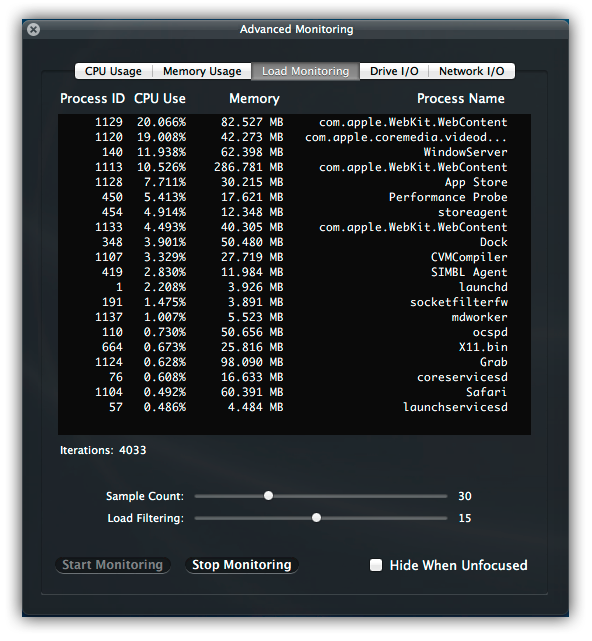Select the App Store process row

tap(294, 182)
